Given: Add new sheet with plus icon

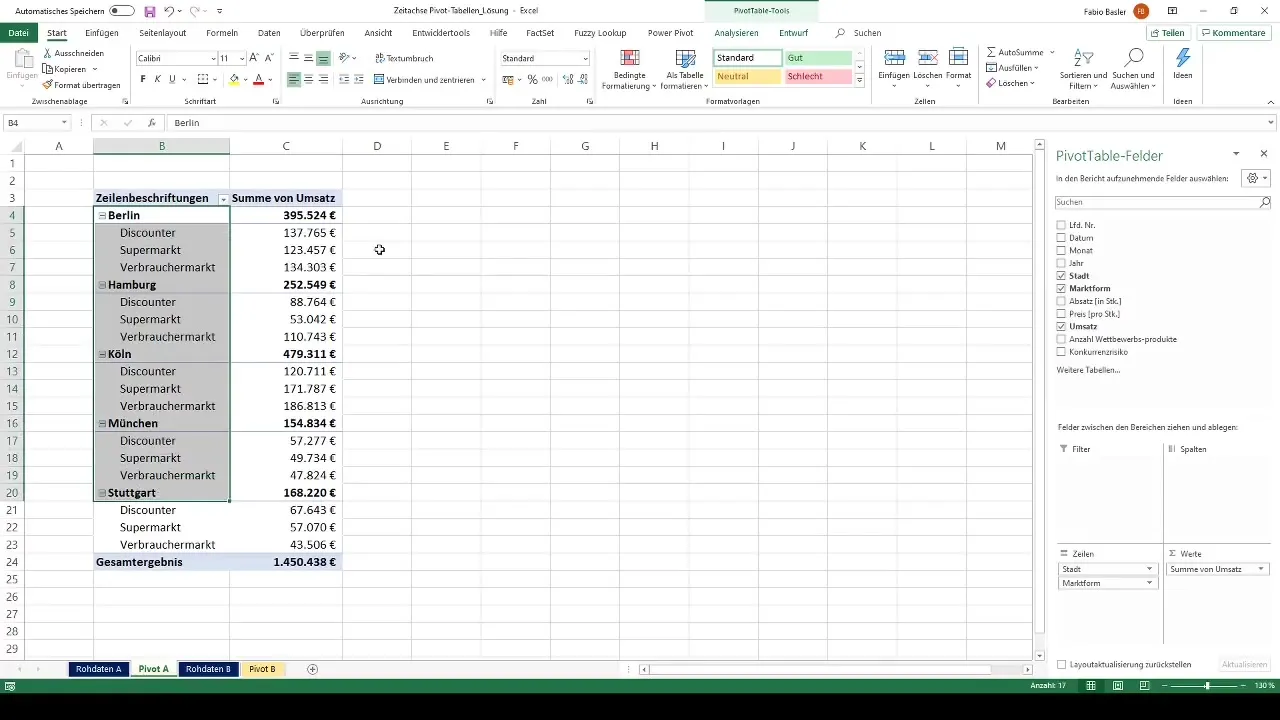Looking at the screenshot, I should [312, 669].
